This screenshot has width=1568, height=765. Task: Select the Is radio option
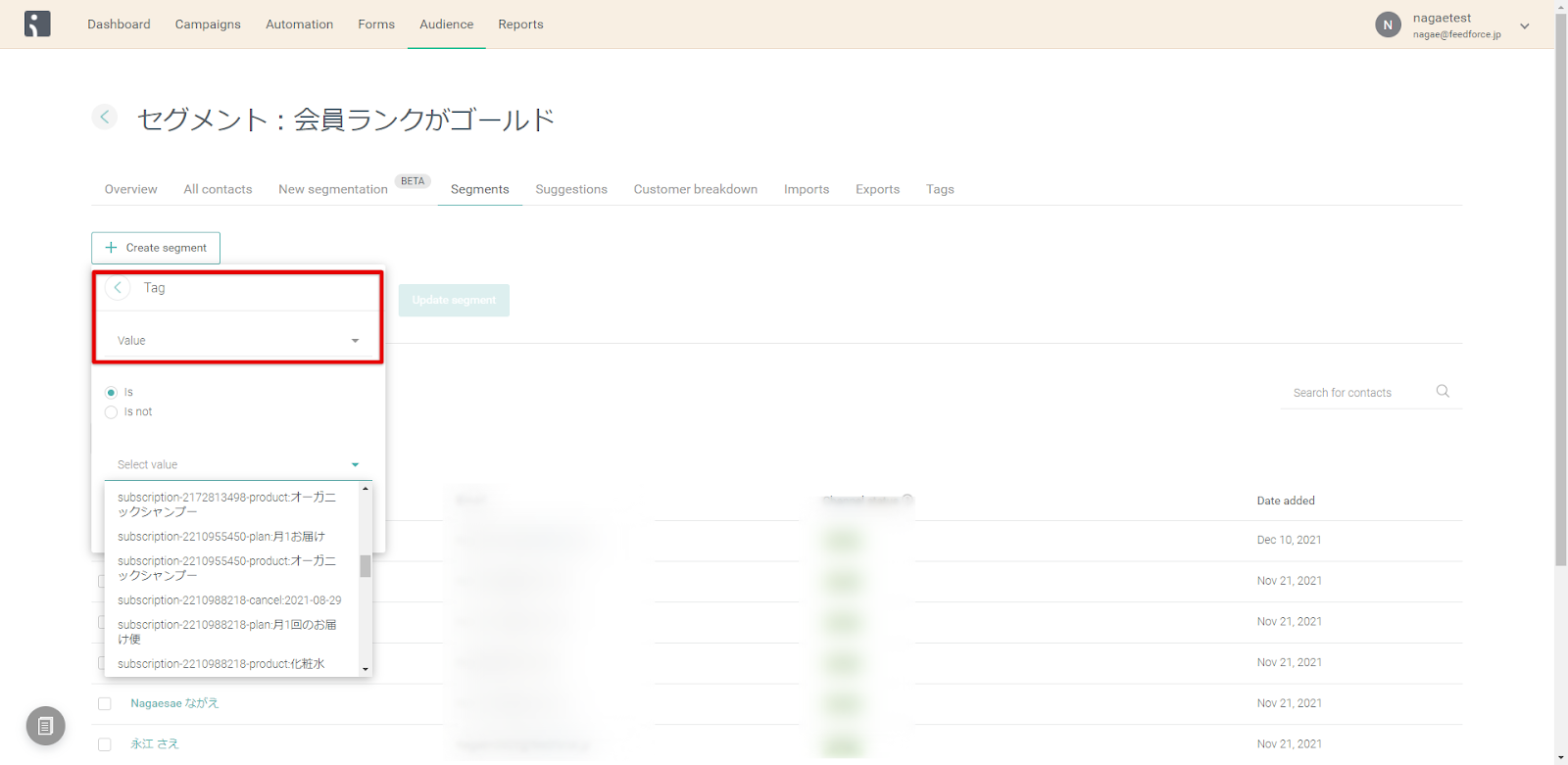point(111,392)
